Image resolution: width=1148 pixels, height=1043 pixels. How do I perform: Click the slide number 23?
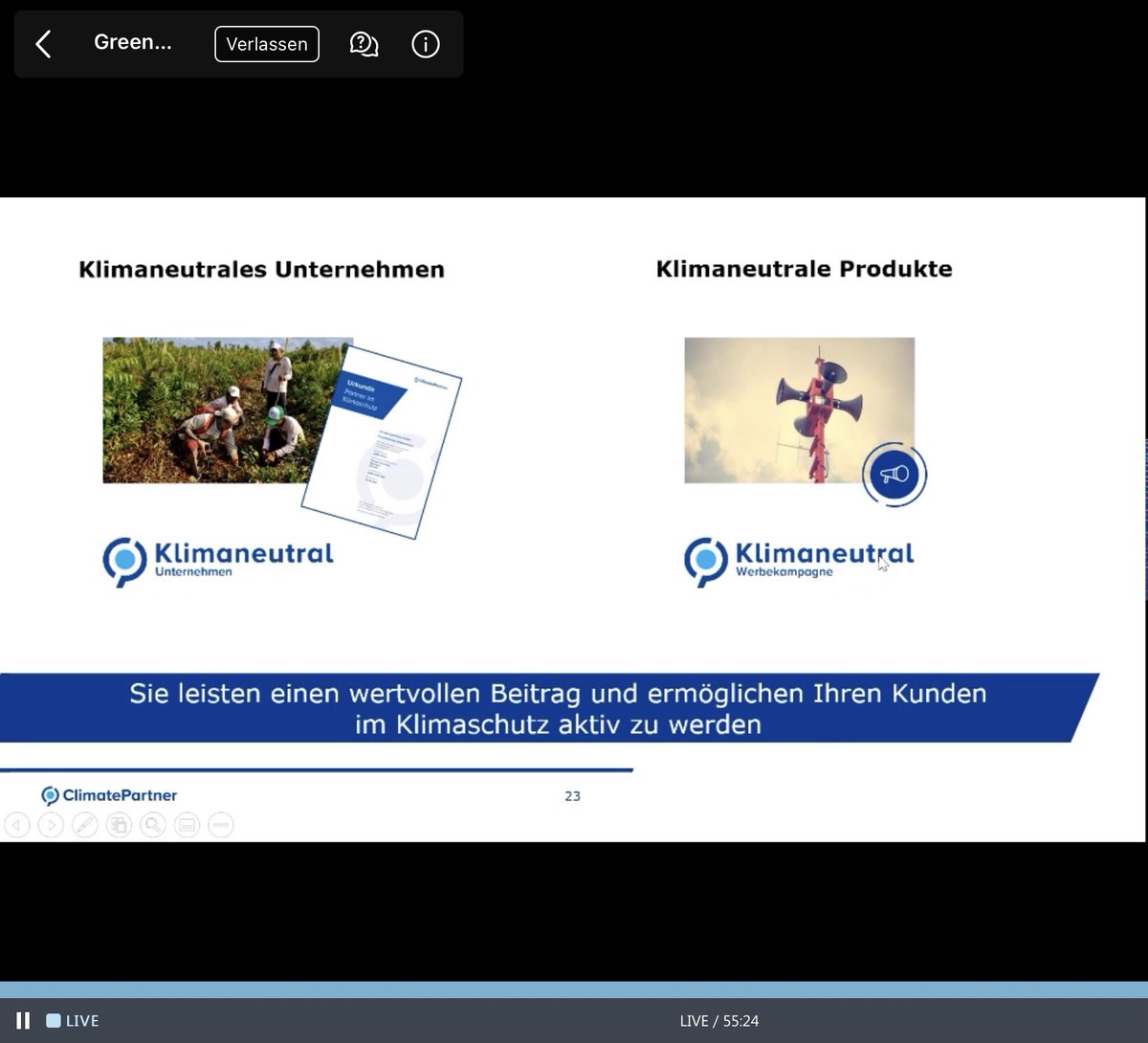[572, 796]
